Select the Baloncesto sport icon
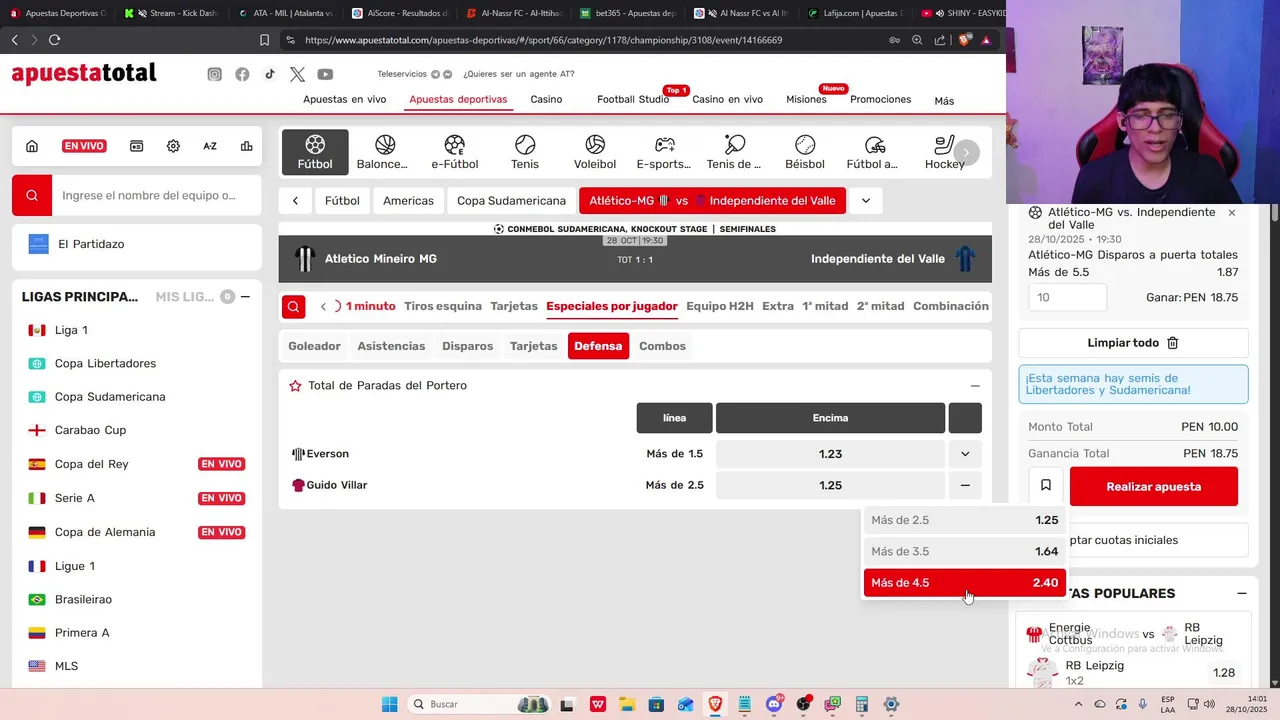1280x720 pixels. point(384,152)
